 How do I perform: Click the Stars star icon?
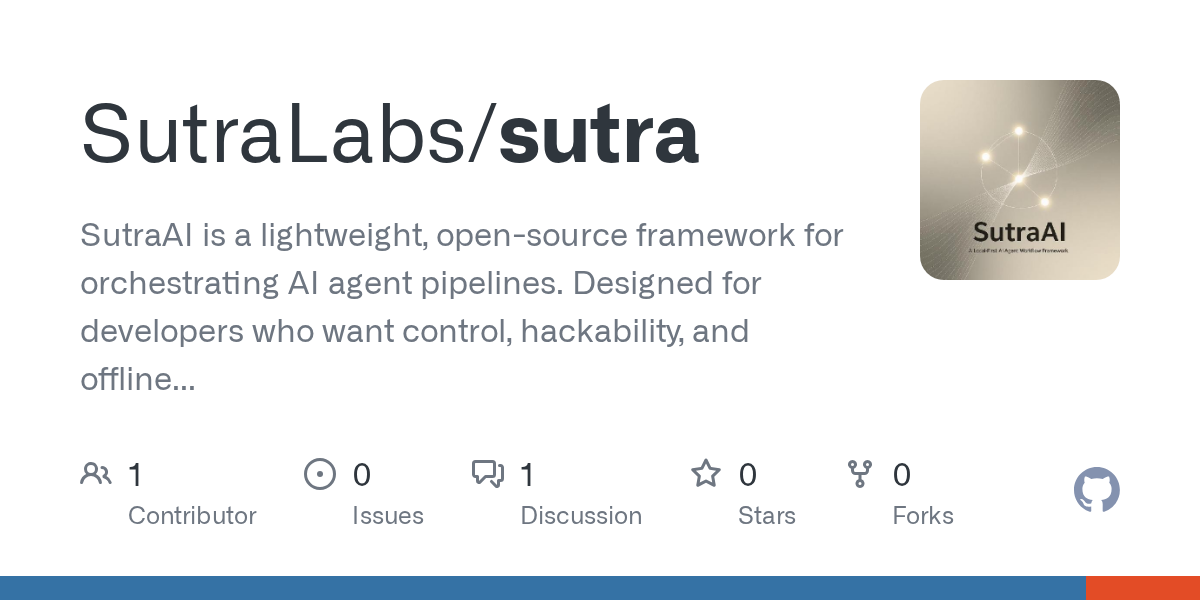[706, 474]
